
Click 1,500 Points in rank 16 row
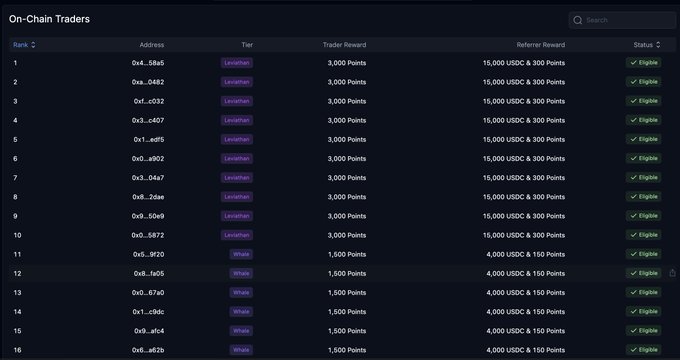347,350
